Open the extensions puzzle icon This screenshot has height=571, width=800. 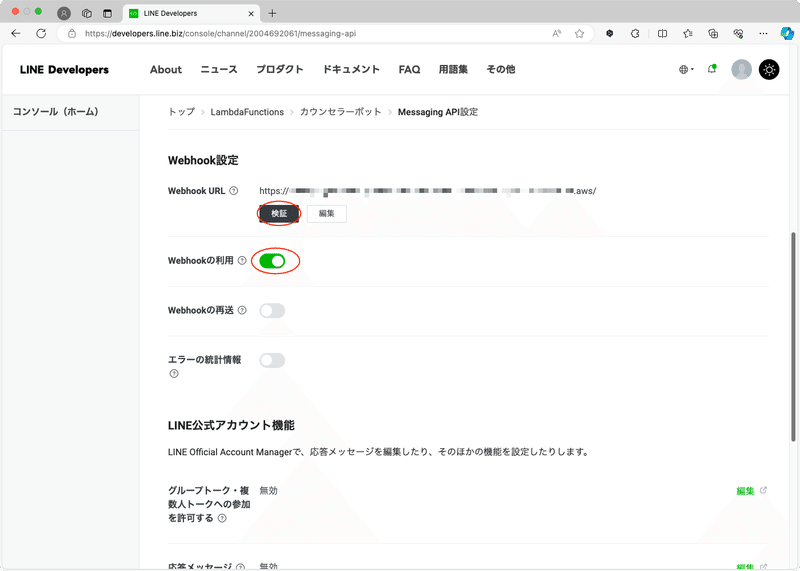(635, 34)
